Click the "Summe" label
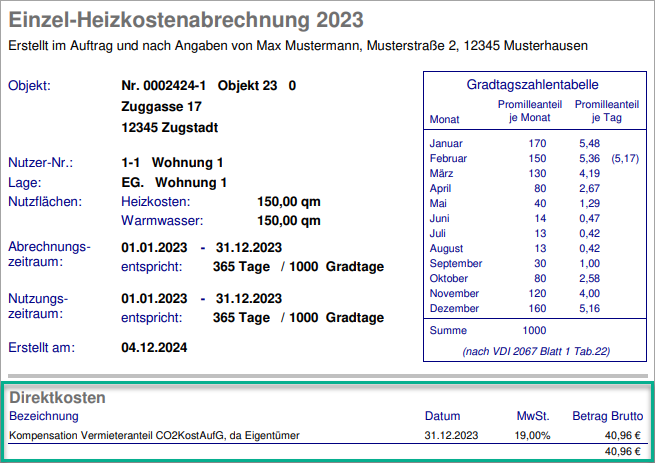This screenshot has height=463, width=655. tap(448, 331)
